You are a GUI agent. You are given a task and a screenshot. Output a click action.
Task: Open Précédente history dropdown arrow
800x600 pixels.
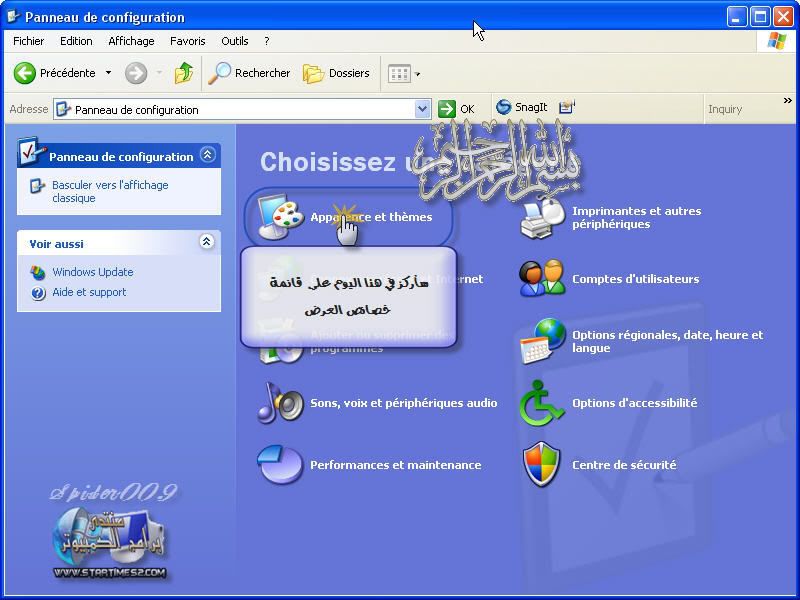coord(108,73)
